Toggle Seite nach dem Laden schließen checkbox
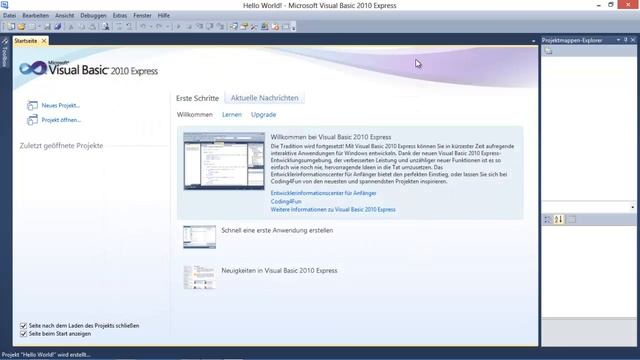 tap(23, 326)
